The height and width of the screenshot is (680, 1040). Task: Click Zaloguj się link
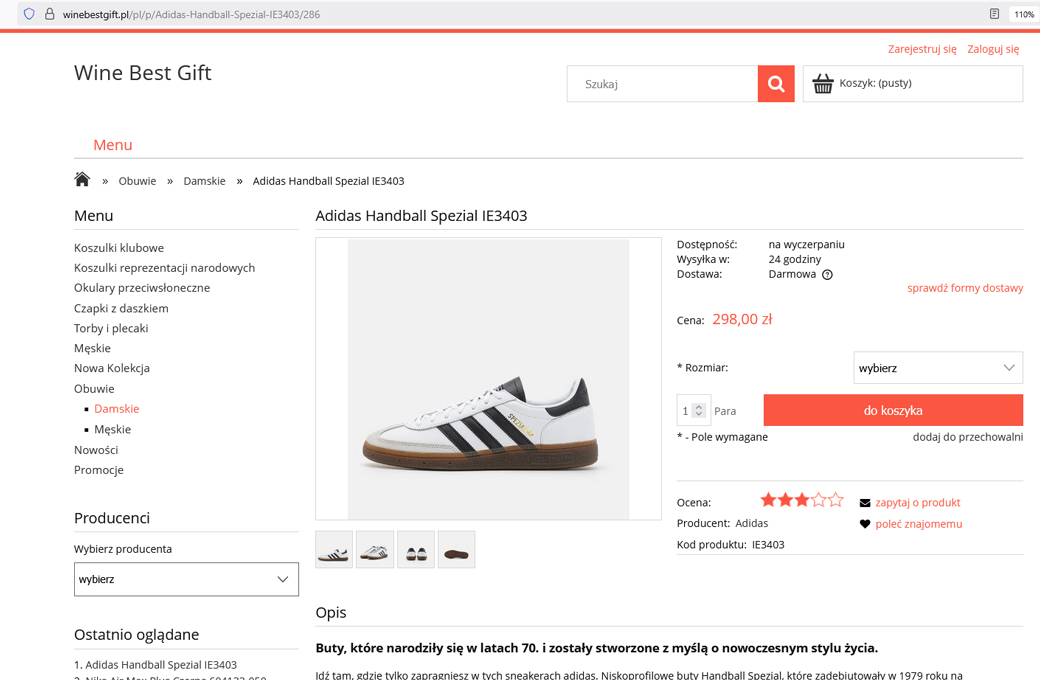pyautogui.click(x=993, y=49)
